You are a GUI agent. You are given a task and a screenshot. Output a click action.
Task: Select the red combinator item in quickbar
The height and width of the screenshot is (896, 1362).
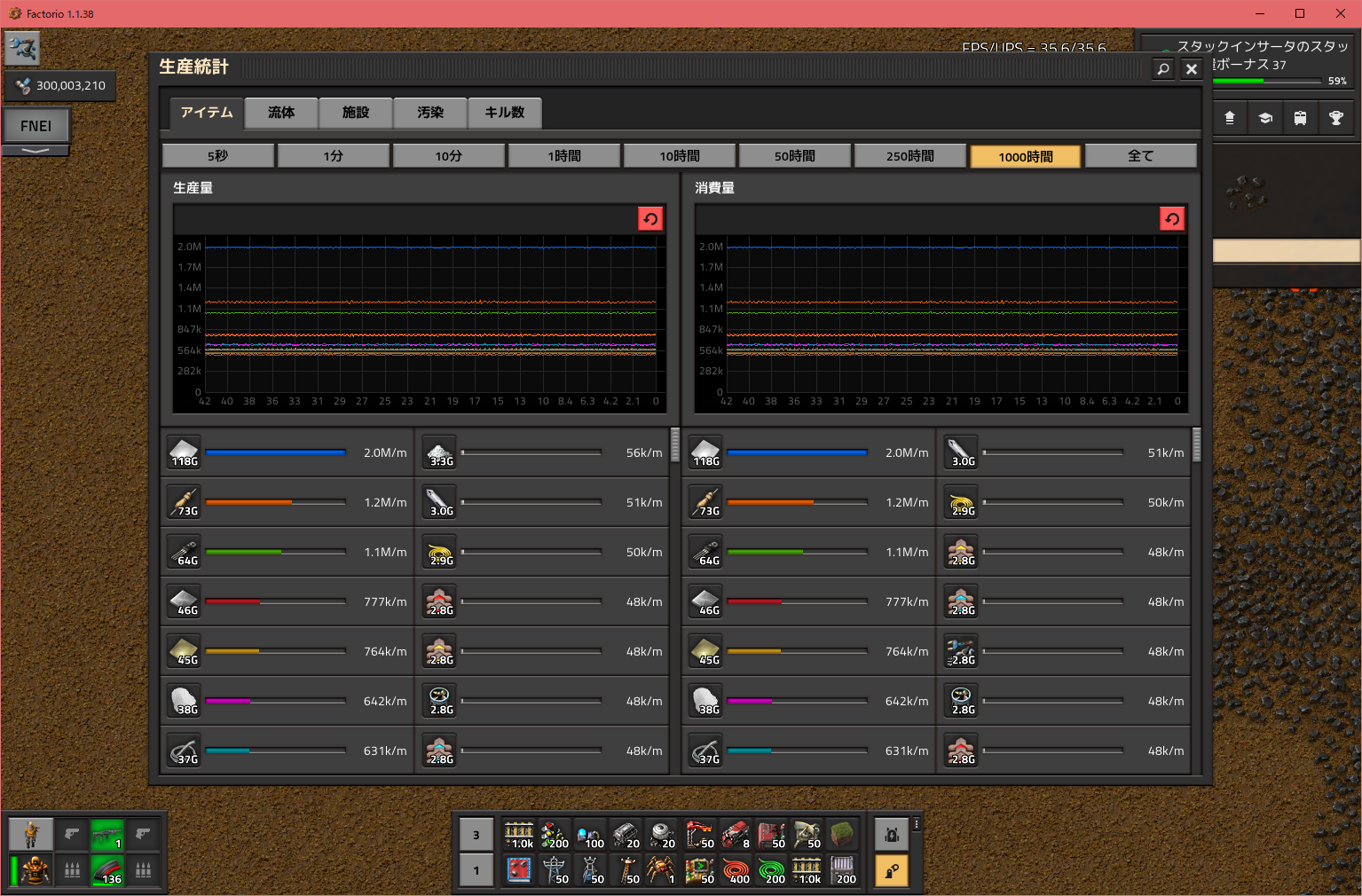point(519,869)
